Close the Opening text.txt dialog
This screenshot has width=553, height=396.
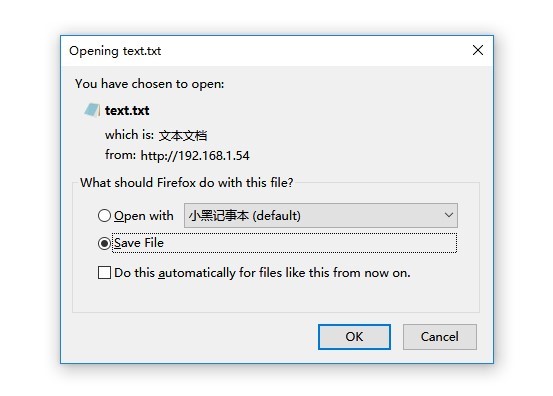[x=478, y=50]
